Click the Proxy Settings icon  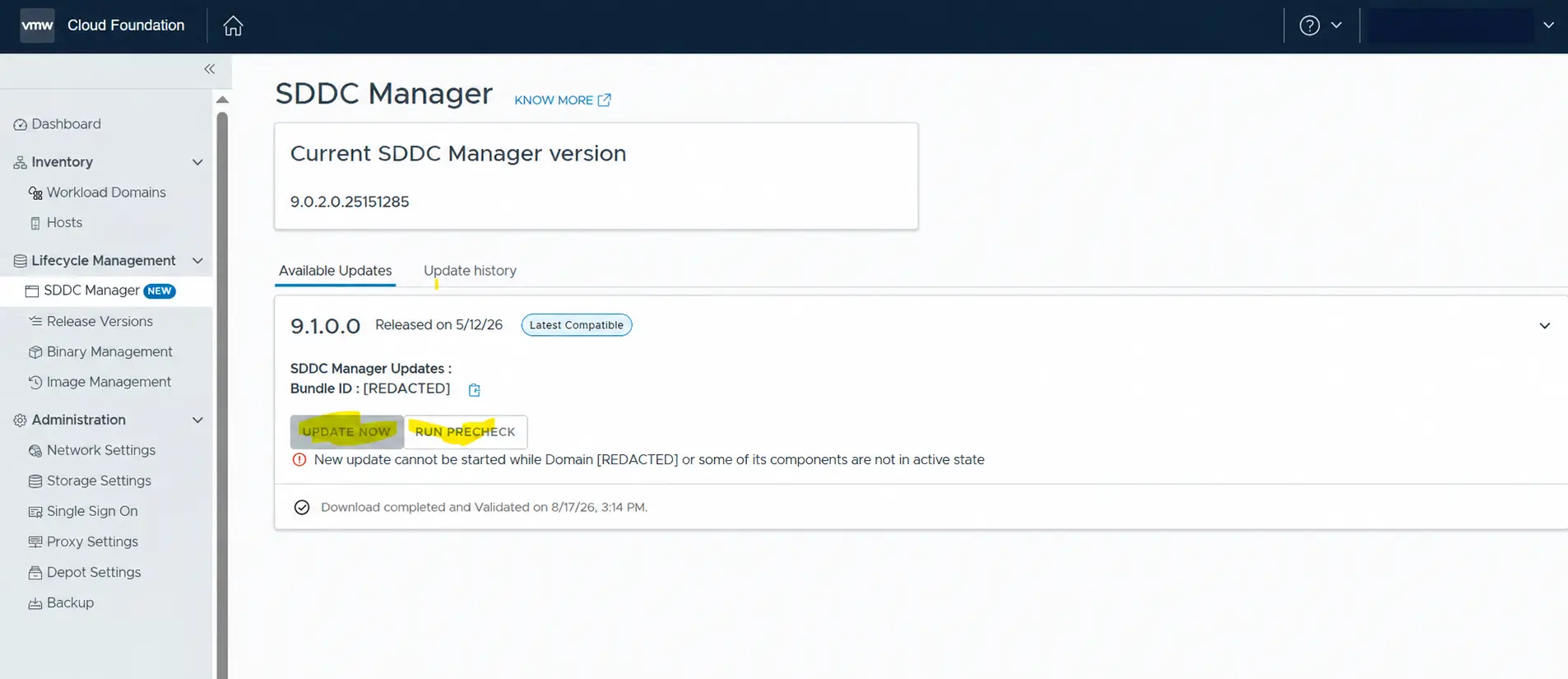[35, 542]
